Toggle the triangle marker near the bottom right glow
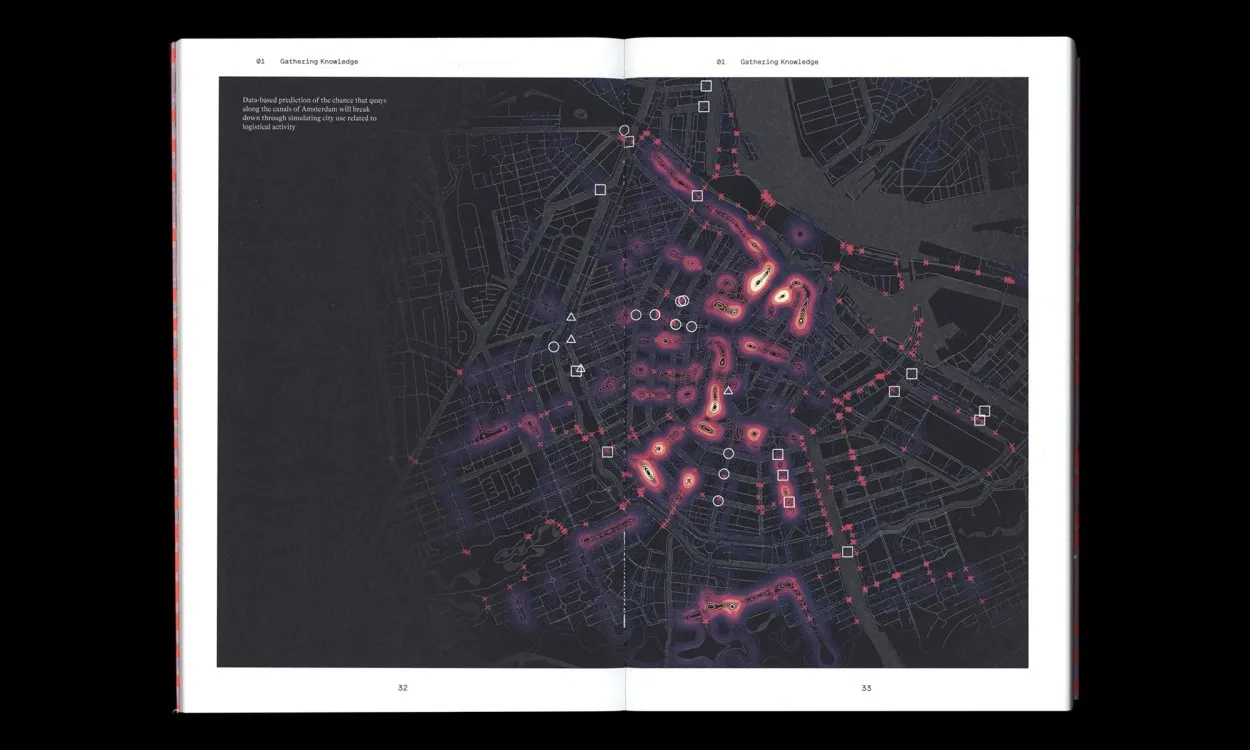The width and height of the screenshot is (1250, 750). [x=728, y=390]
